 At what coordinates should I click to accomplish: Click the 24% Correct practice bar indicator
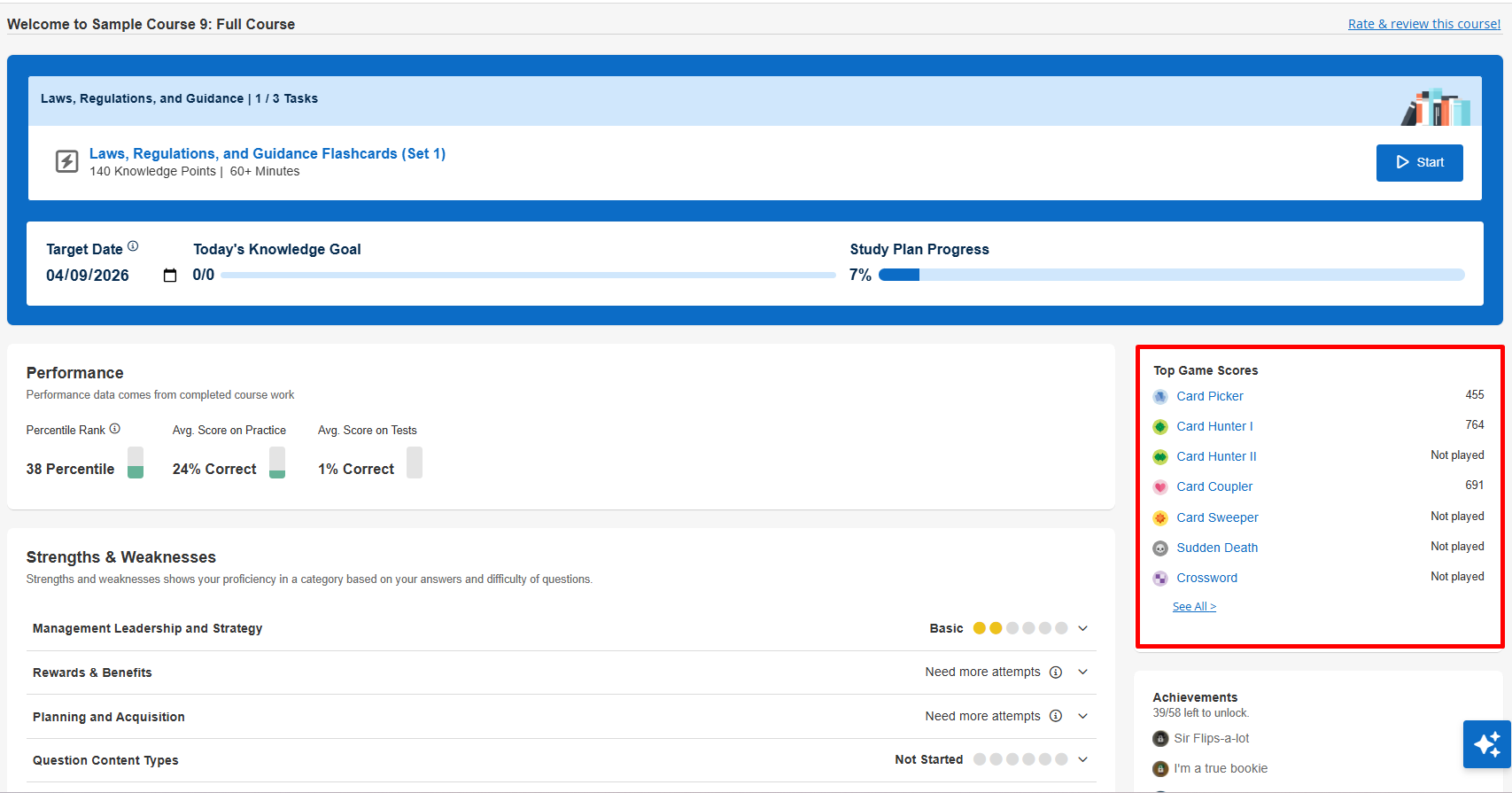[x=277, y=463]
